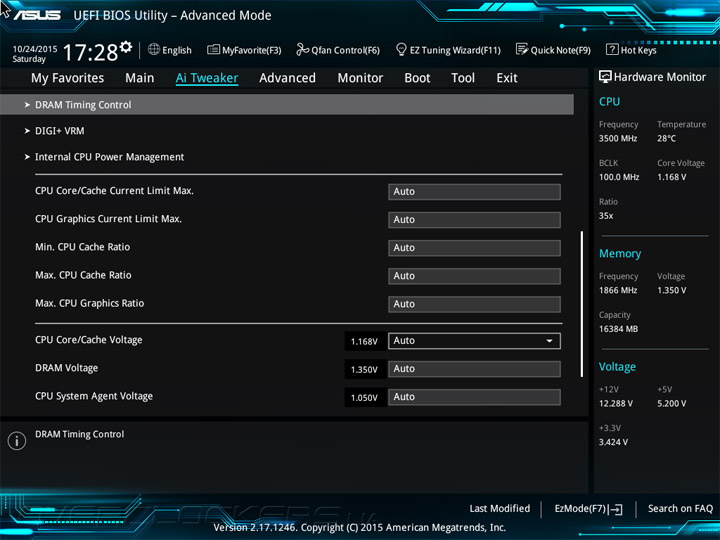Click the 1.168V core voltage readout
This screenshot has height=540, width=720.
coord(364,342)
